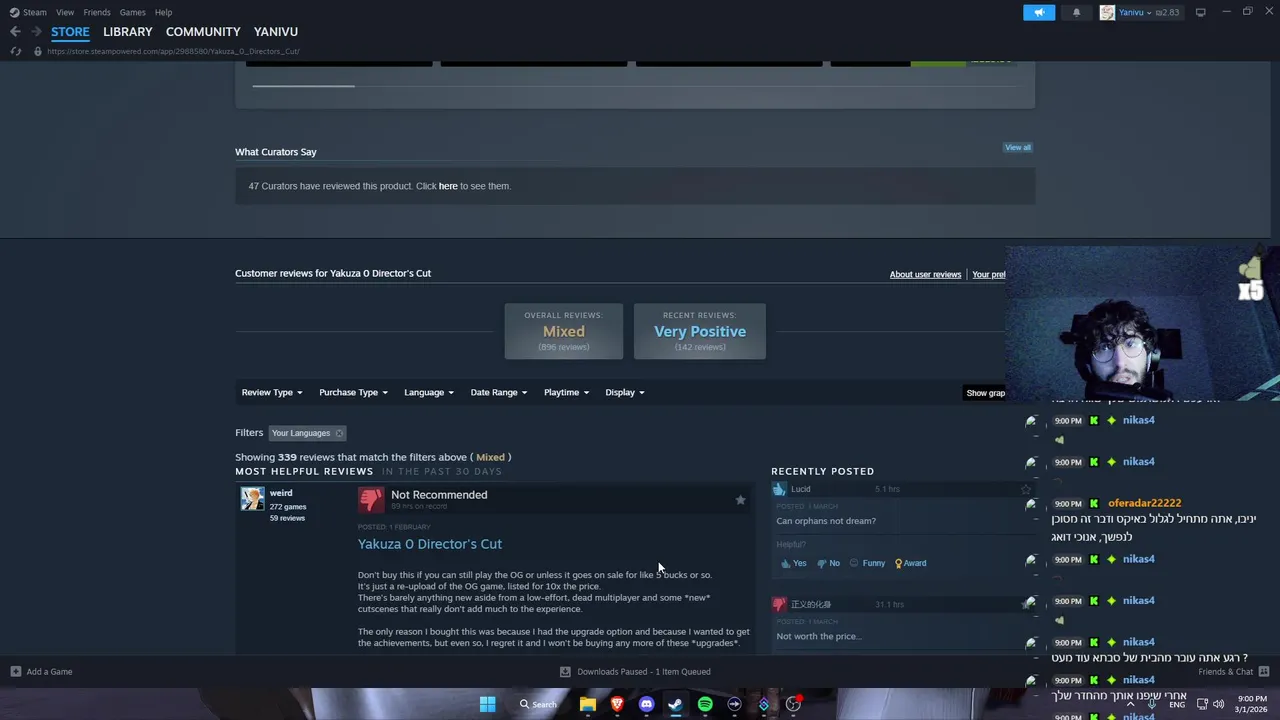Click the thumbs-down icon beside 正义的化身

pos(779,604)
